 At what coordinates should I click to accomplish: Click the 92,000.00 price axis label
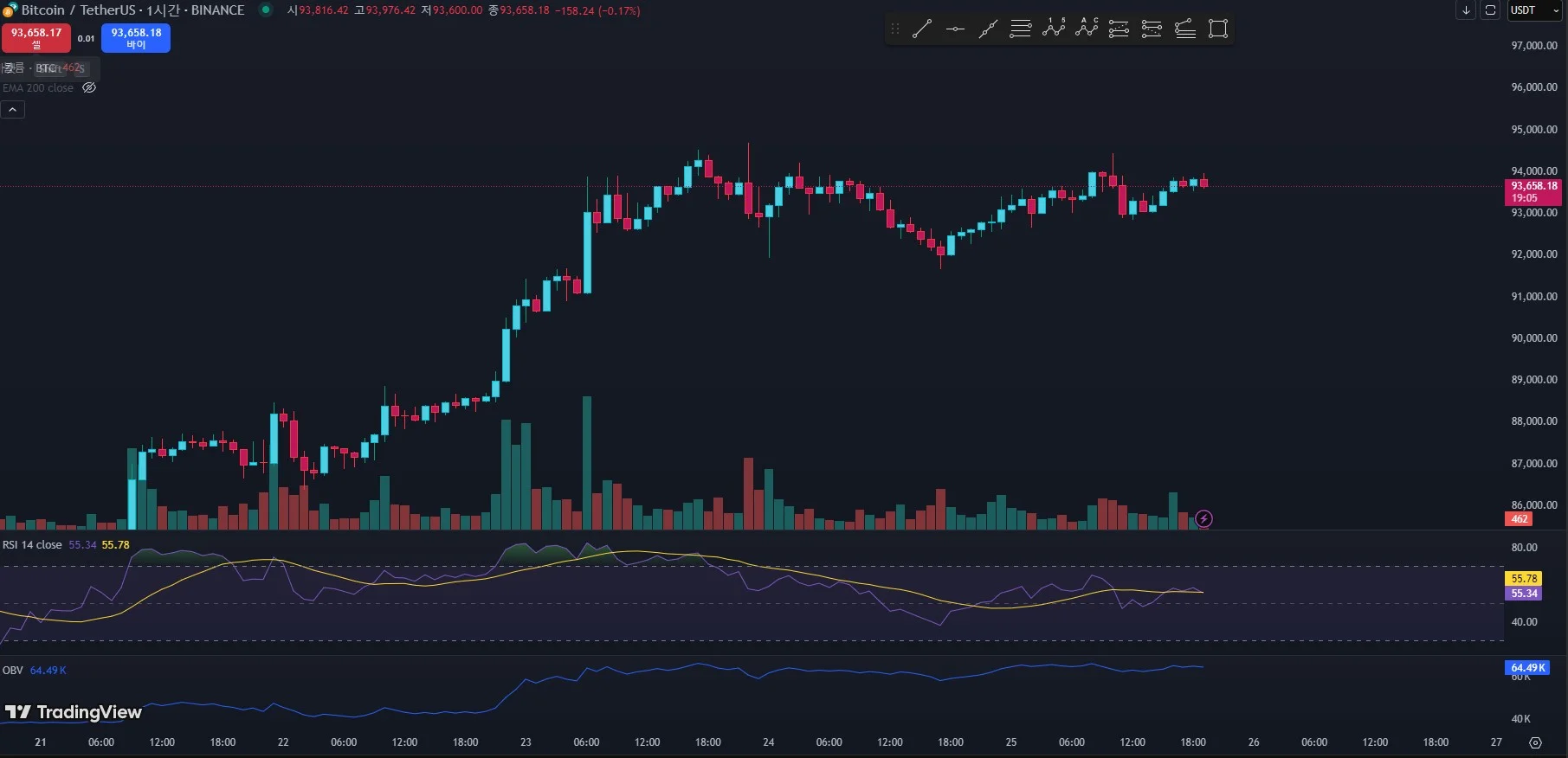(x=1534, y=254)
